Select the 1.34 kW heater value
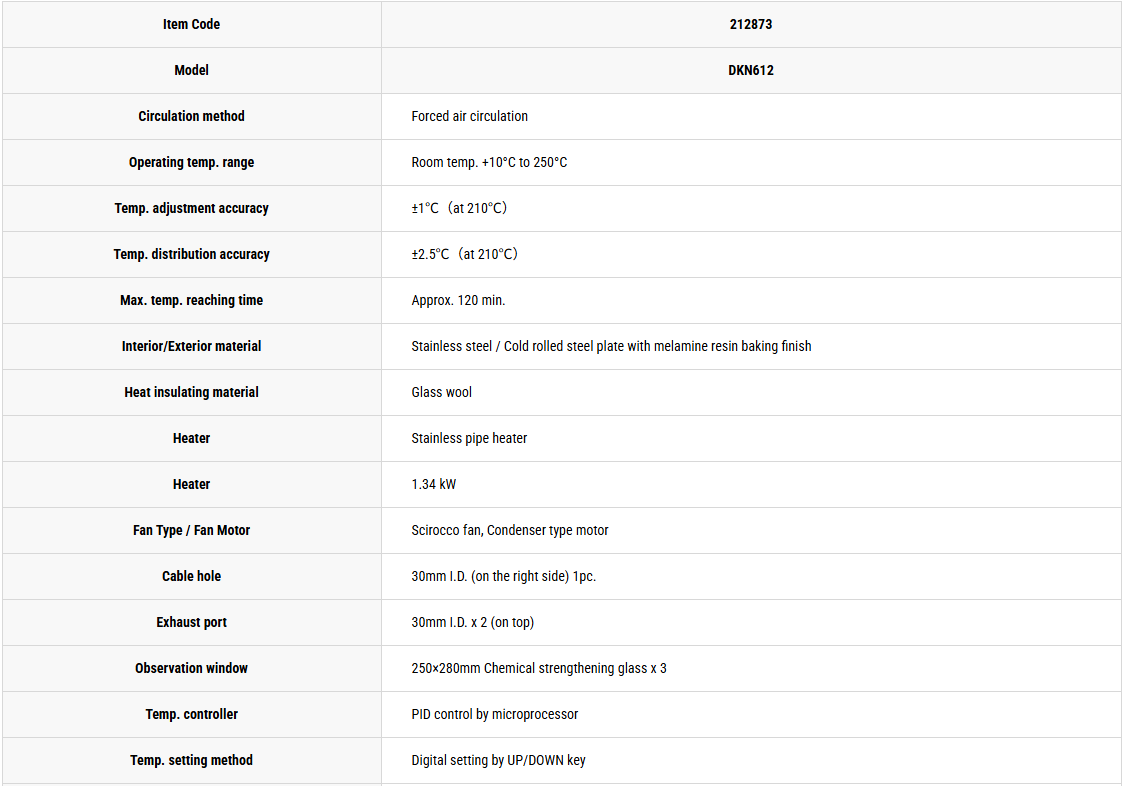Screen dimensions: 1125x786 (x=434, y=484)
